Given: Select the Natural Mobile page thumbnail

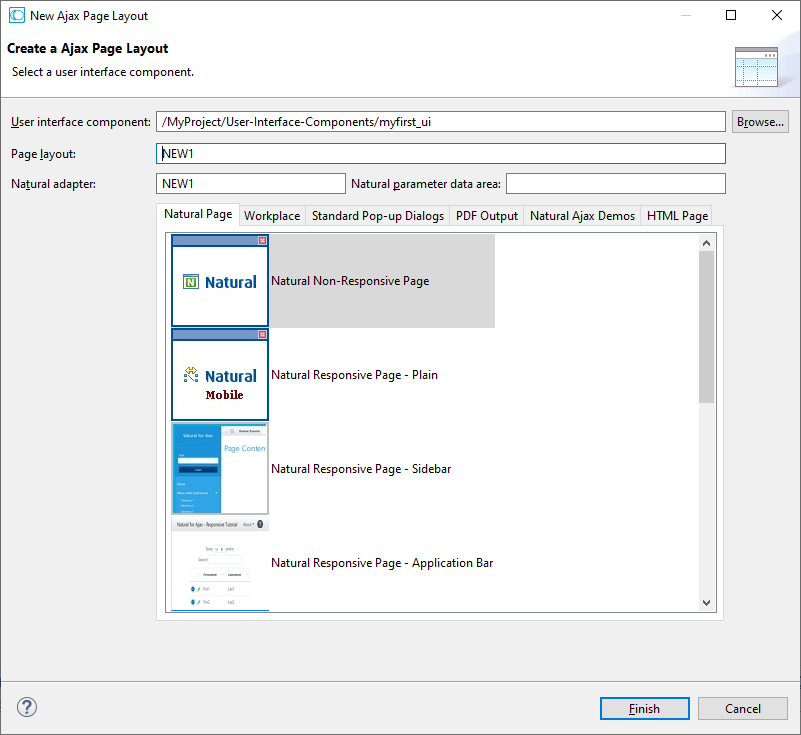Looking at the screenshot, I should (x=220, y=375).
